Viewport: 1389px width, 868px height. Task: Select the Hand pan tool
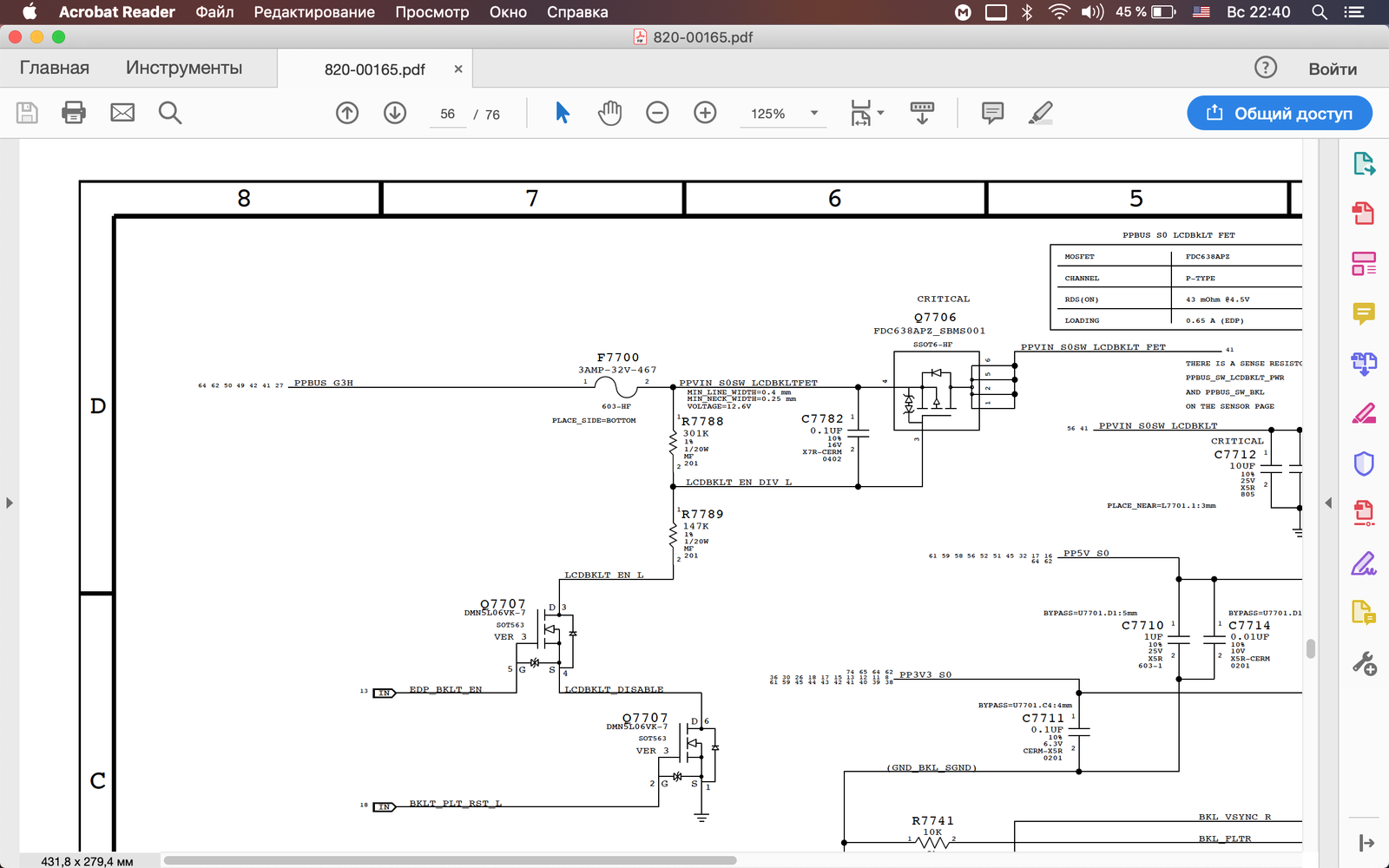click(x=610, y=113)
